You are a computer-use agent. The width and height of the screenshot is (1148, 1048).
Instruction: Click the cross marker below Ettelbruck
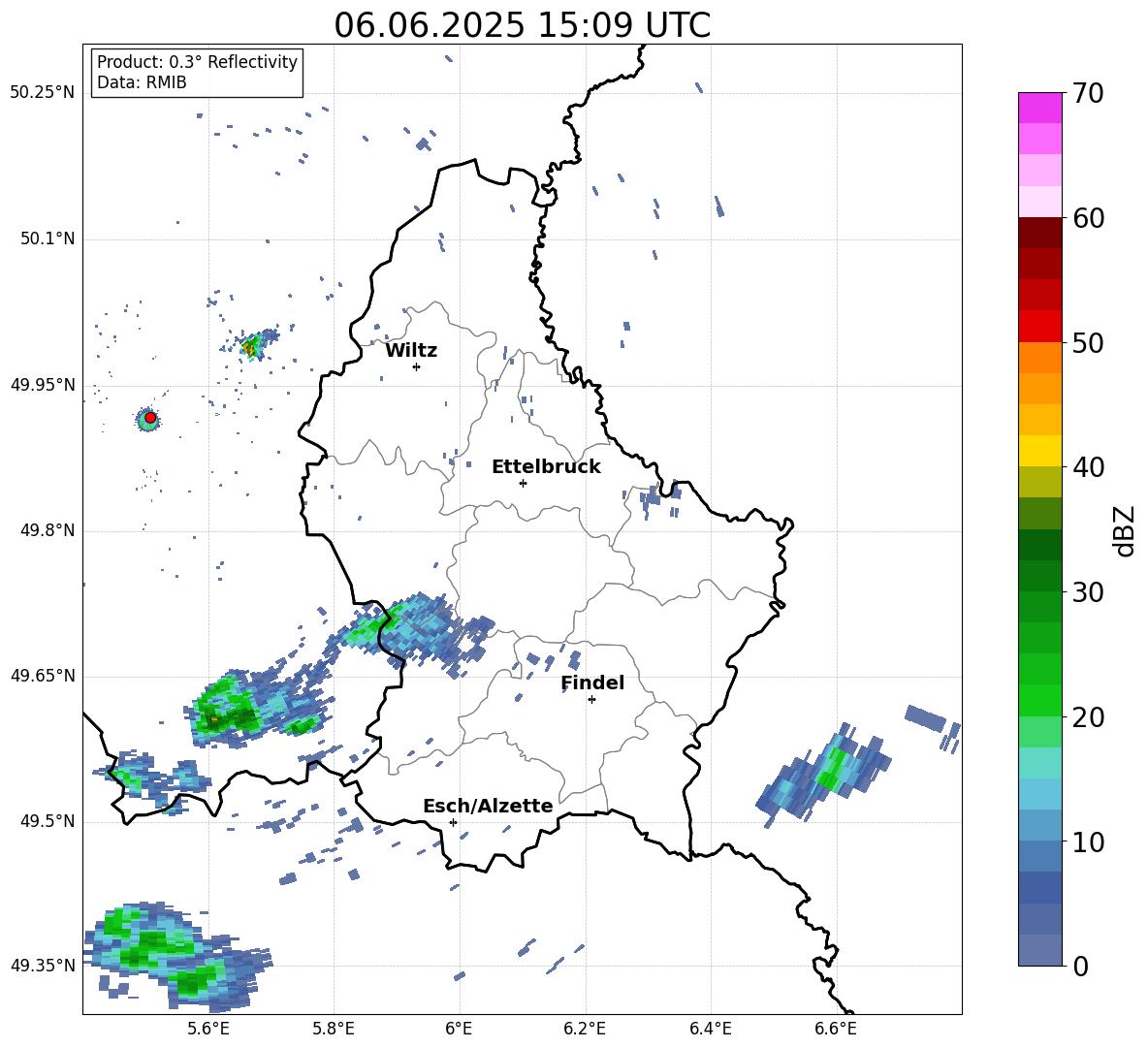click(523, 483)
